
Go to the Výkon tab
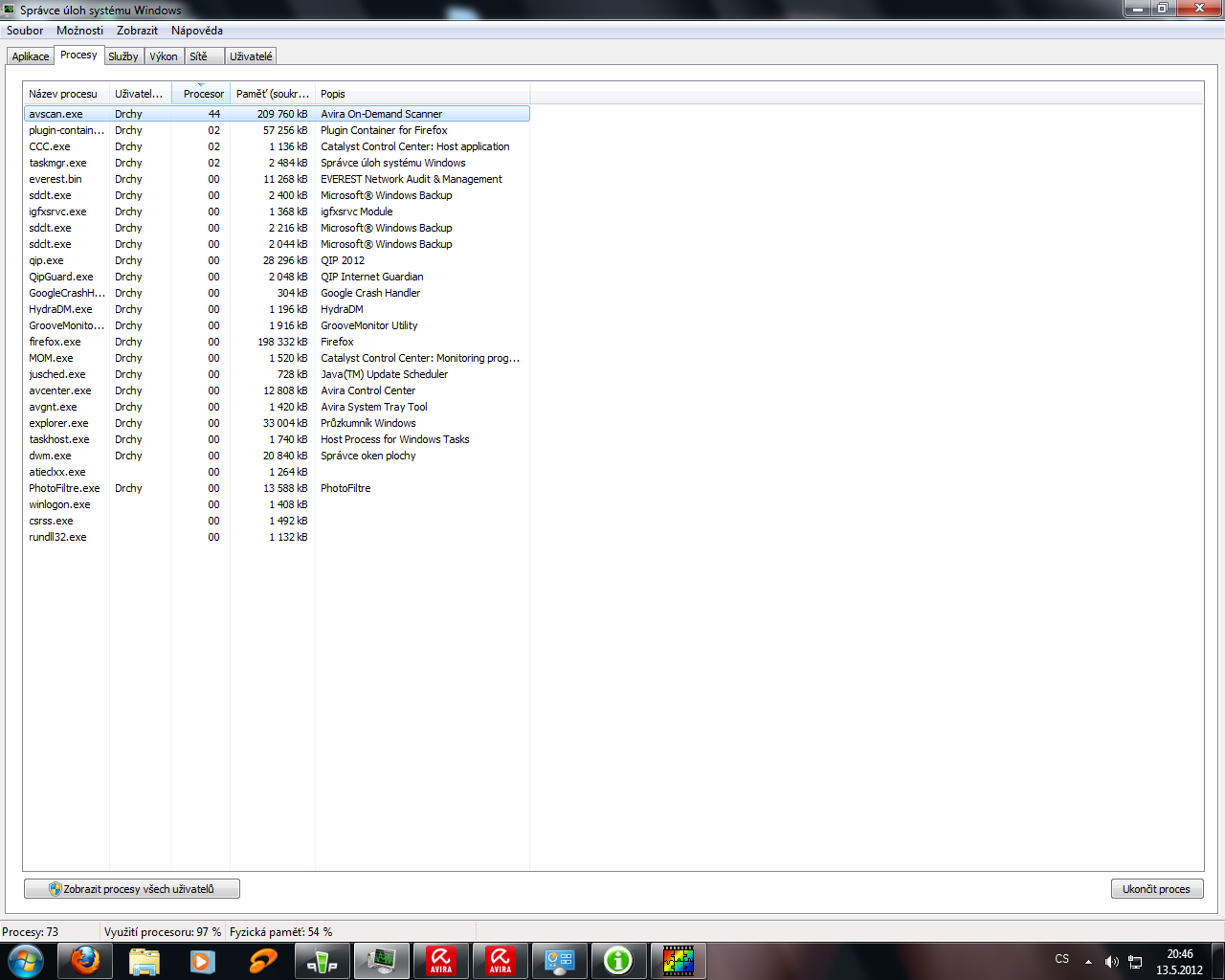click(x=164, y=56)
